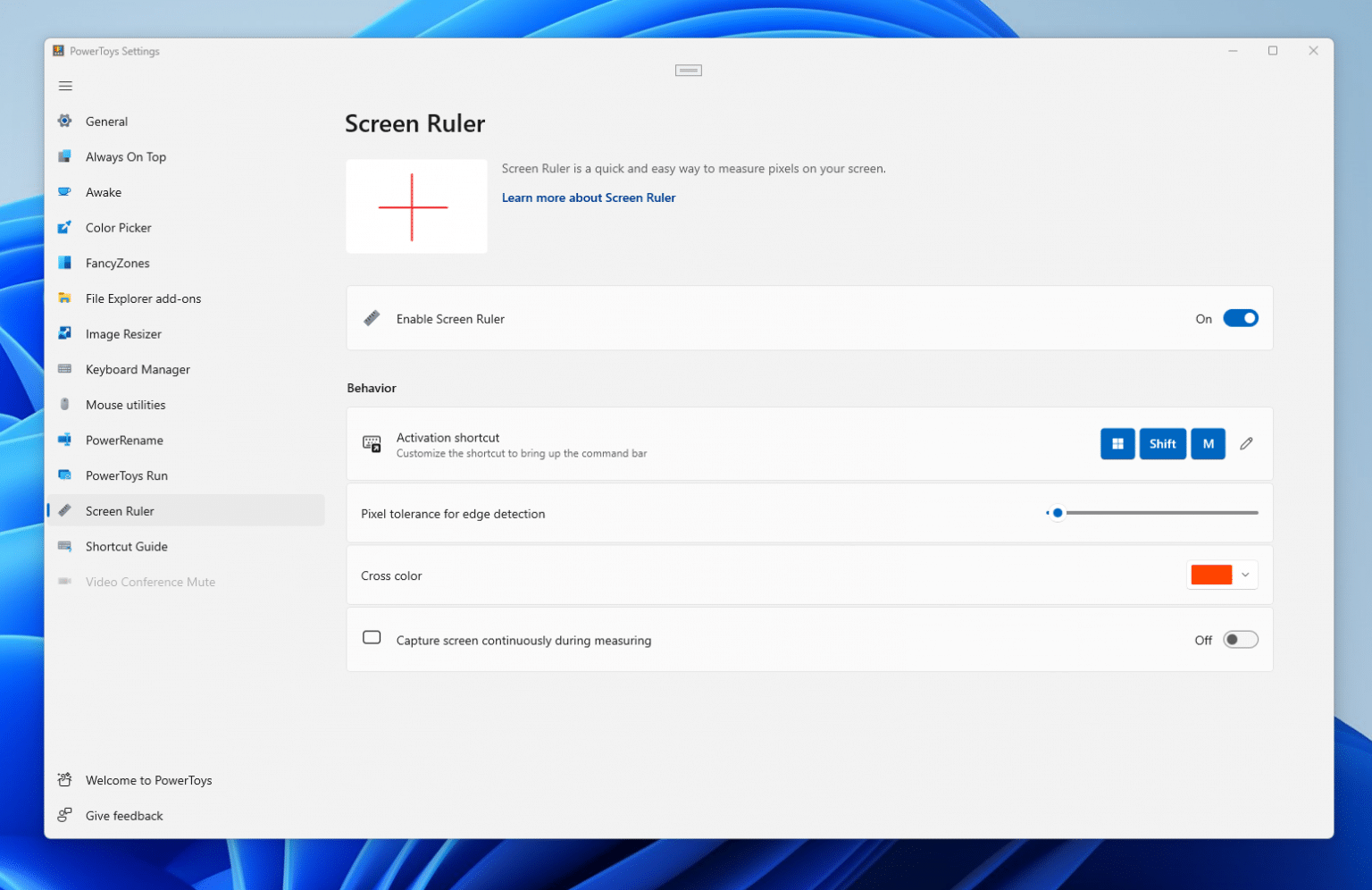This screenshot has height=890, width=1372.
Task: Go to the Awake settings section
Action: 104,191
